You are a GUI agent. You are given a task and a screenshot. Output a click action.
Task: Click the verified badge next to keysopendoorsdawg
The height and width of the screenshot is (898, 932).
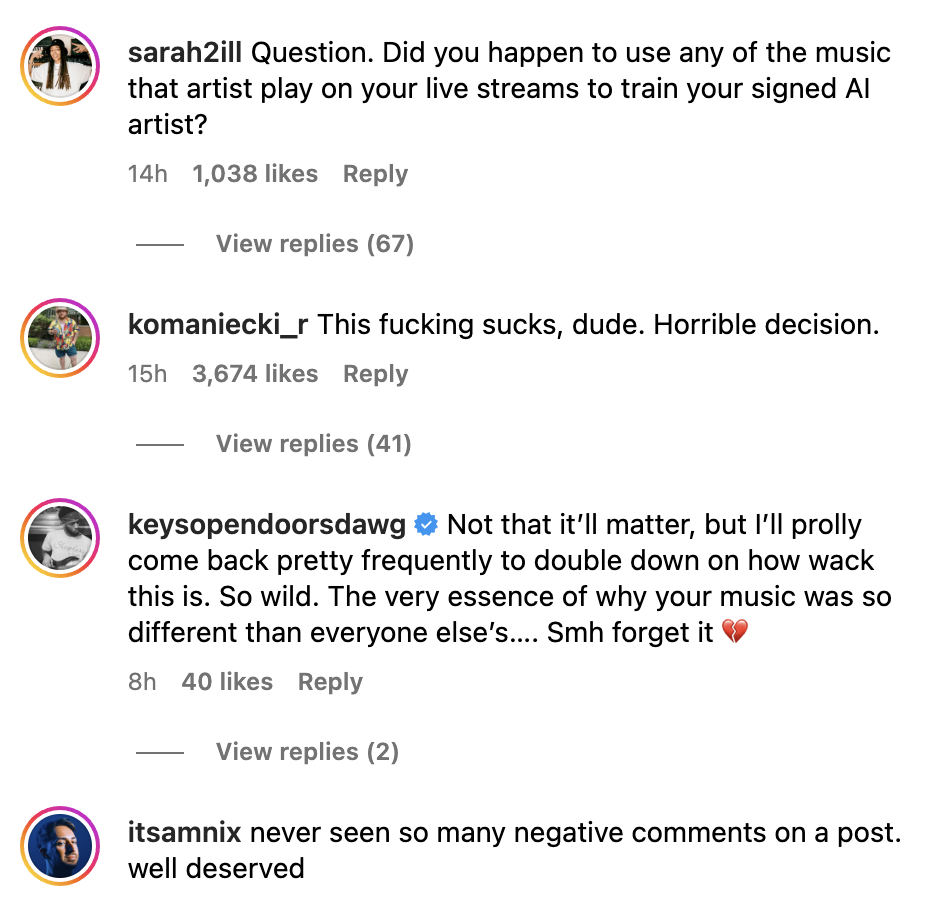pyautogui.click(x=425, y=522)
